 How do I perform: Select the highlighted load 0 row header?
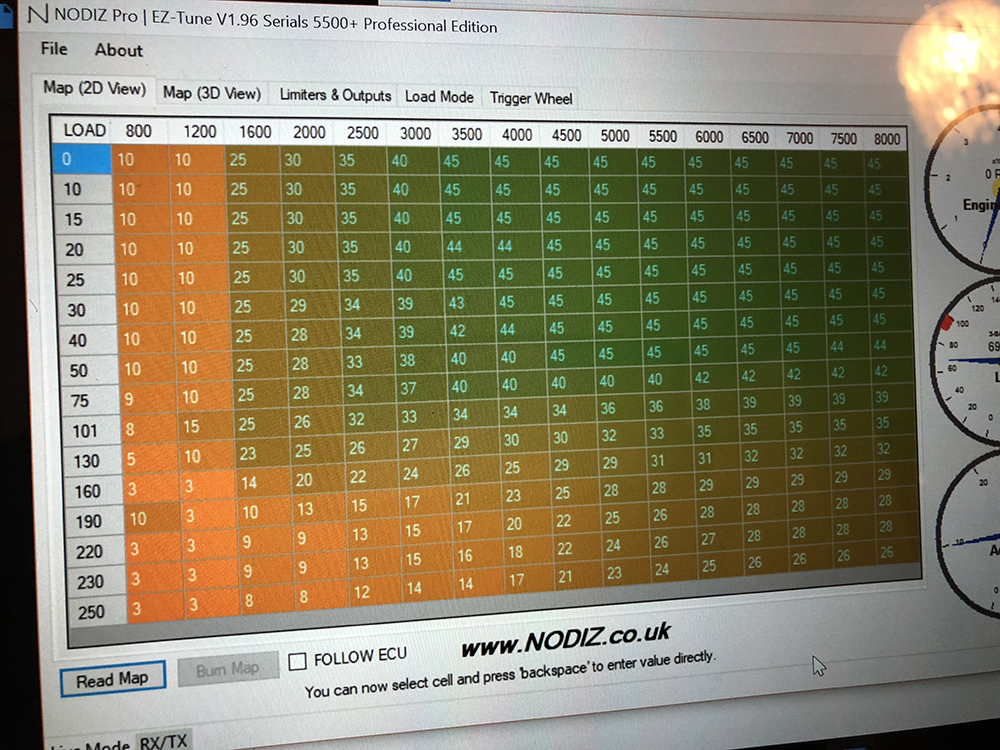click(82, 159)
